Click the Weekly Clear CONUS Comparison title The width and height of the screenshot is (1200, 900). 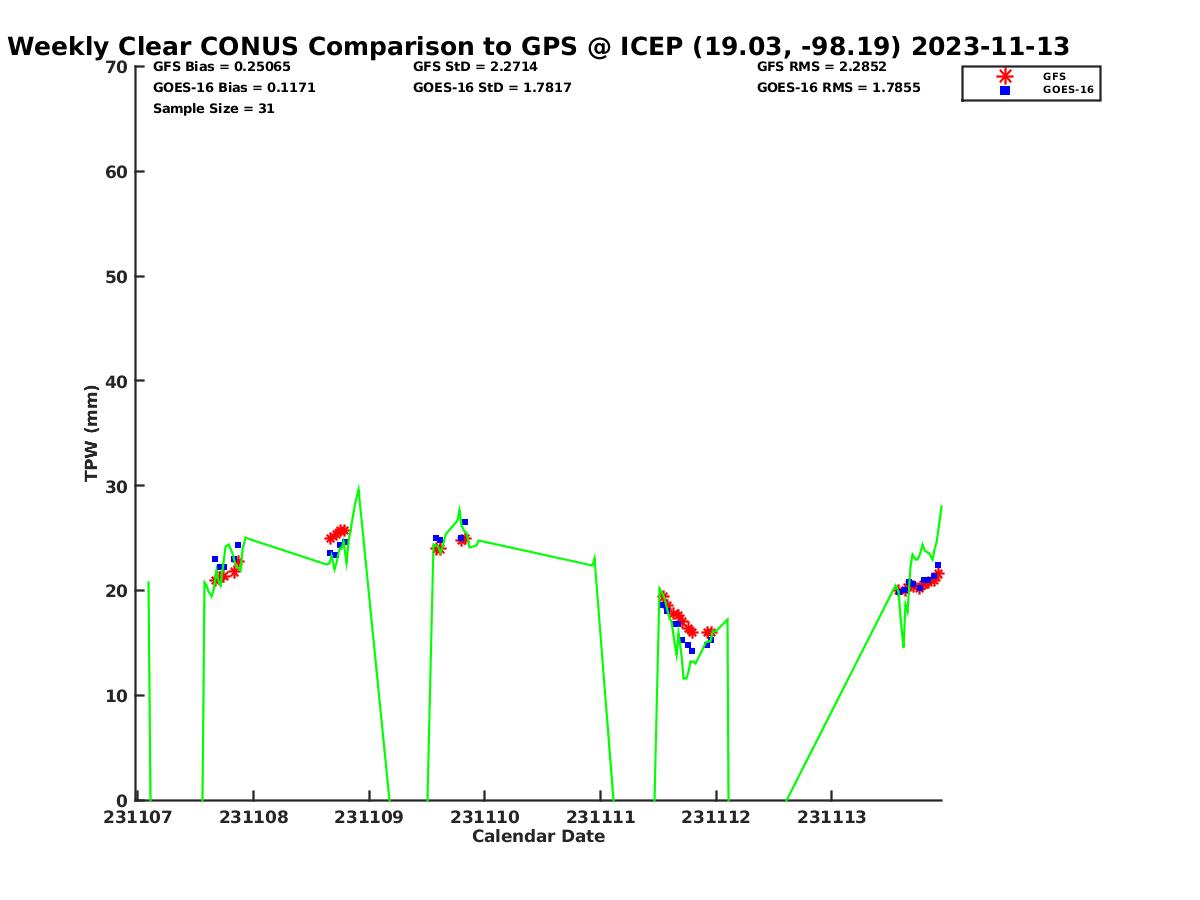(x=538, y=46)
